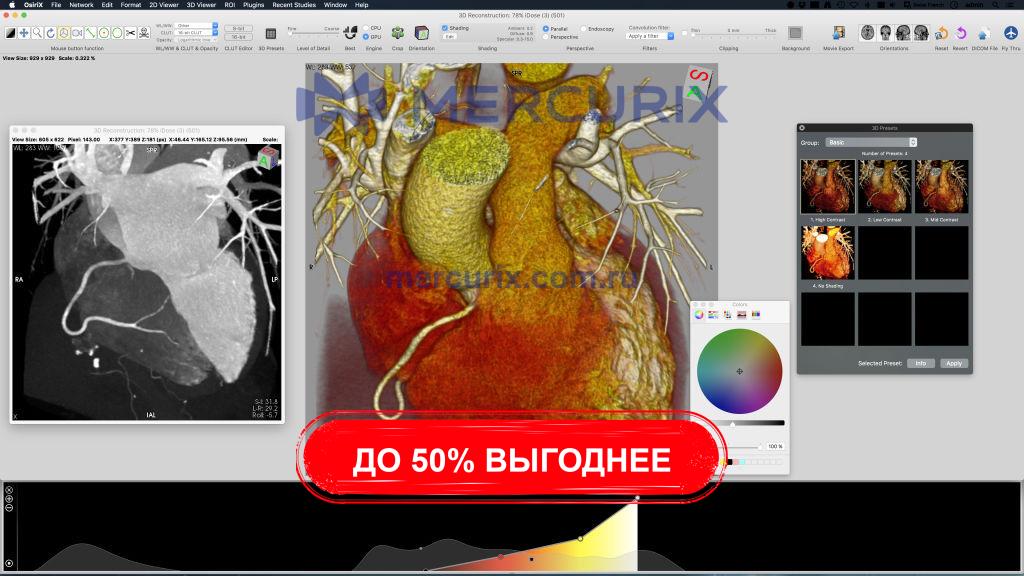Switch to color sliders tab in Colors panel
Image resolution: width=1024 pixels, height=576 pixels.
pyautogui.click(x=713, y=315)
